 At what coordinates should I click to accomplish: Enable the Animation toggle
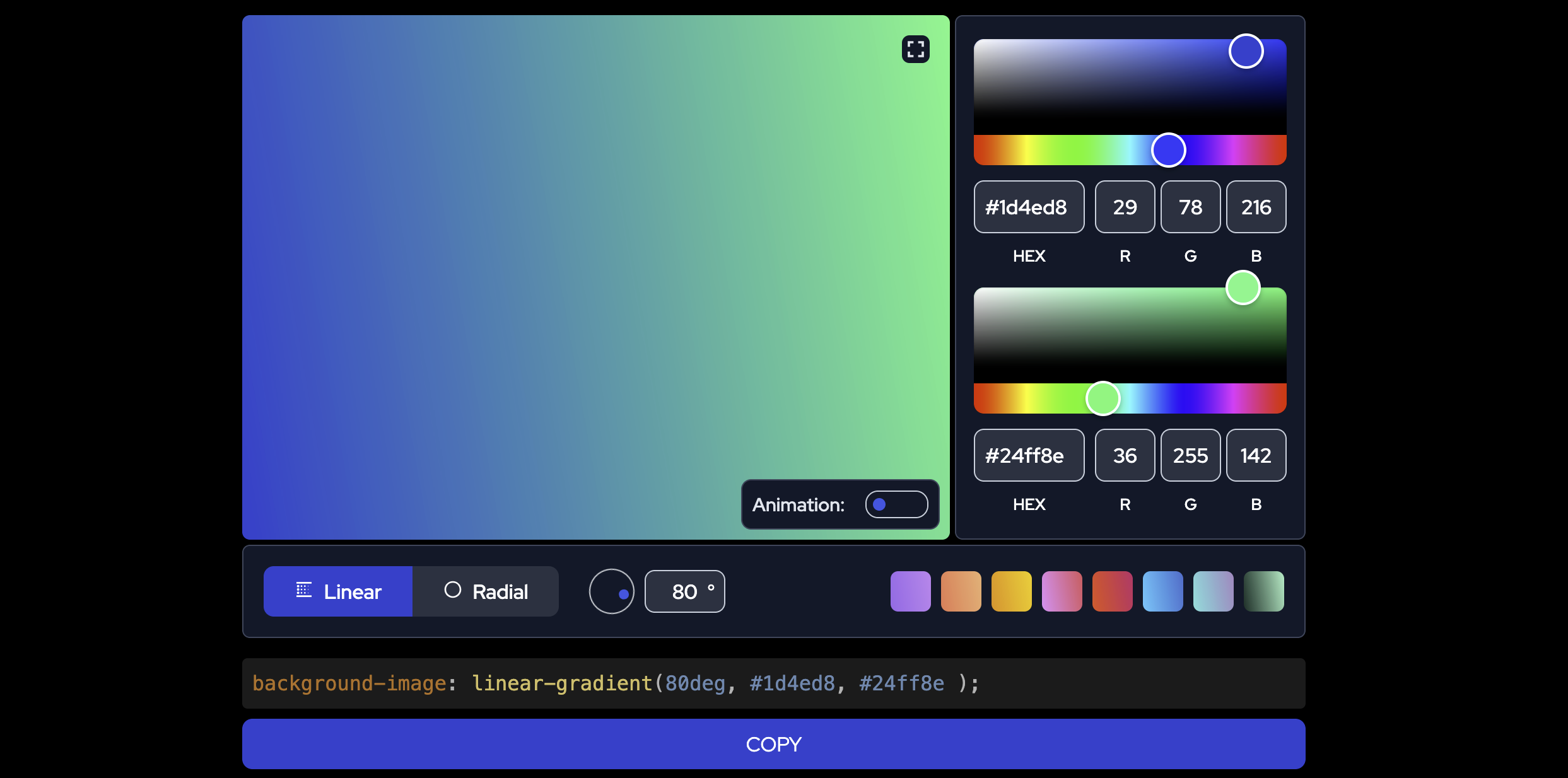click(896, 504)
